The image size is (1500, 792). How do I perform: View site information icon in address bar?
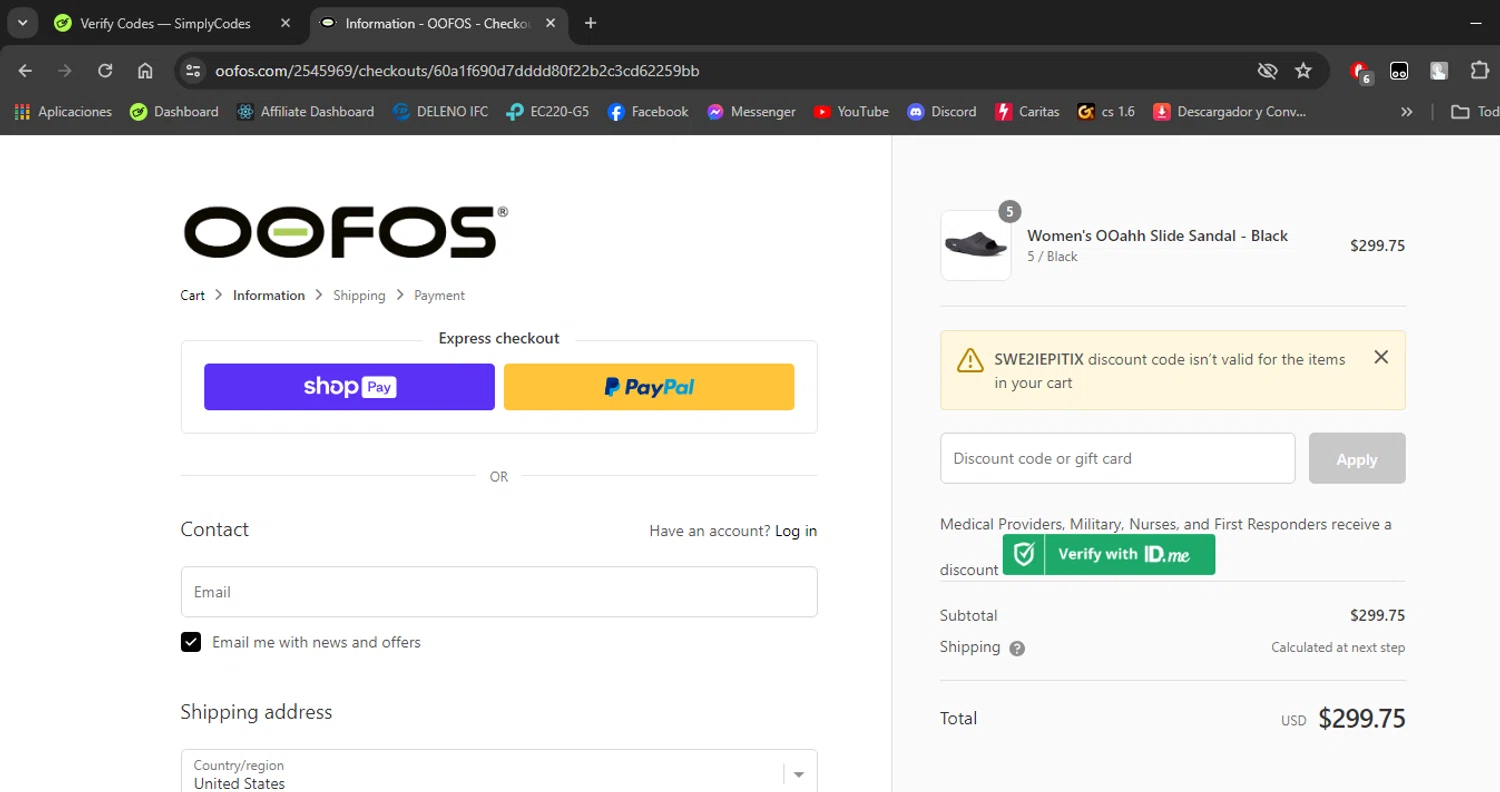tap(194, 71)
